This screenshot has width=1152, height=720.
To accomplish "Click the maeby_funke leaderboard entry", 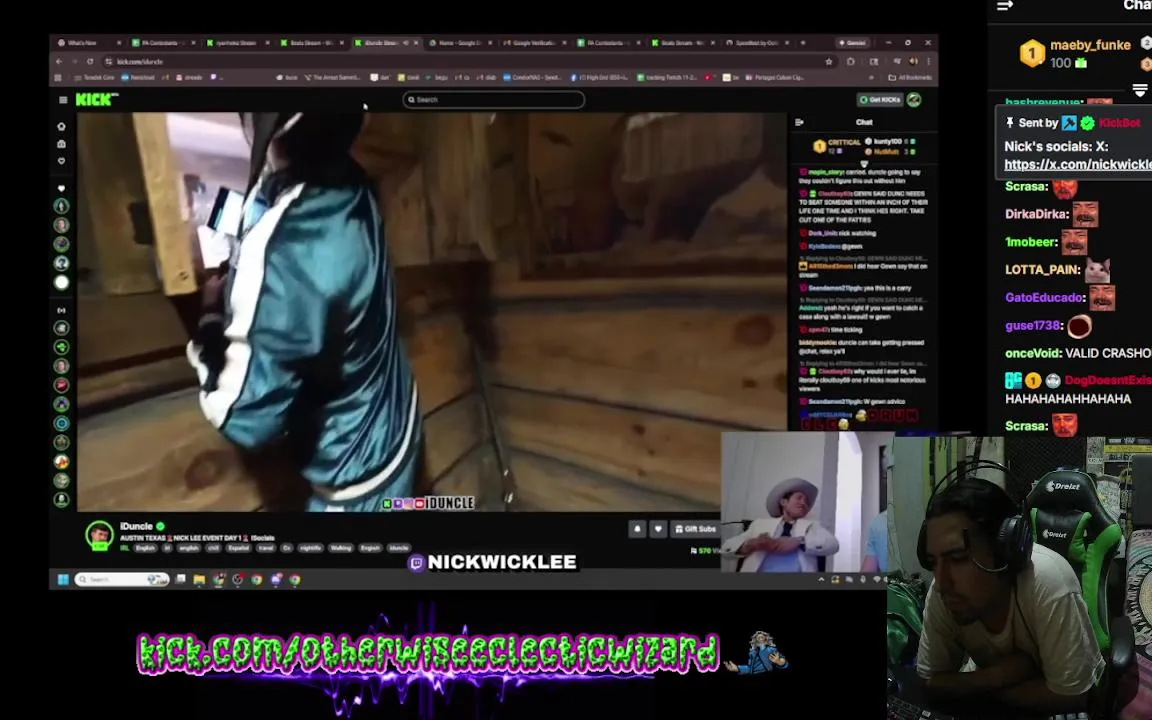I will pos(1075,54).
